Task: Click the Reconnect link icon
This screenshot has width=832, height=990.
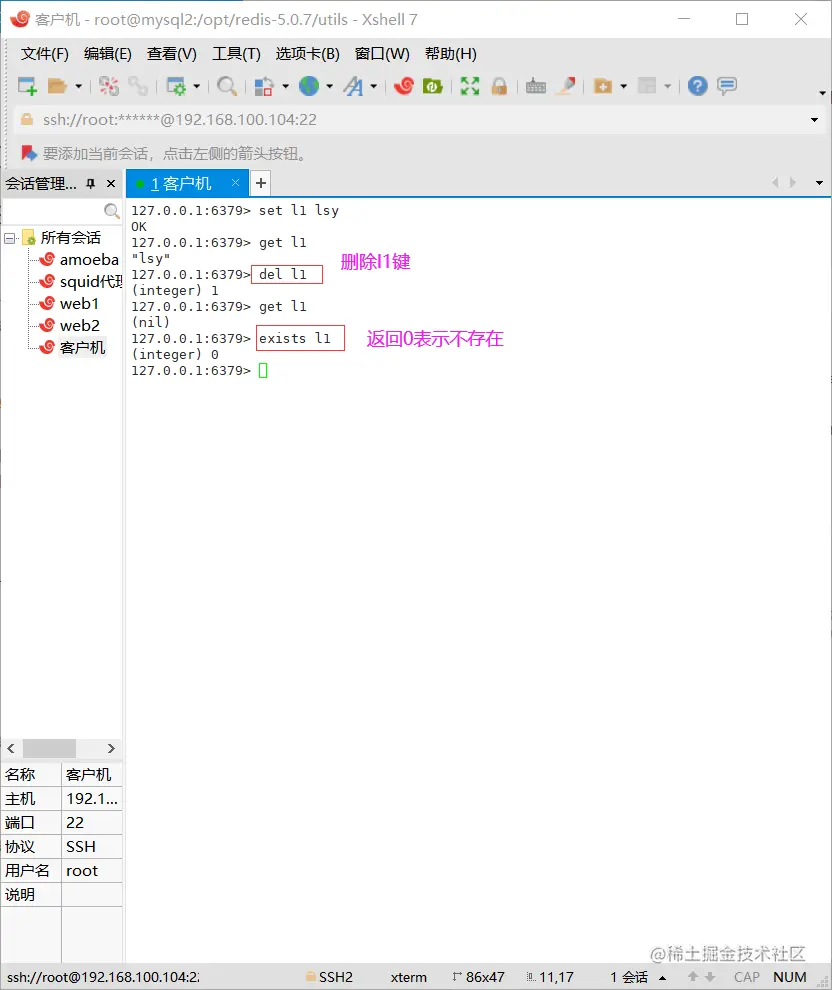Action: coord(138,86)
